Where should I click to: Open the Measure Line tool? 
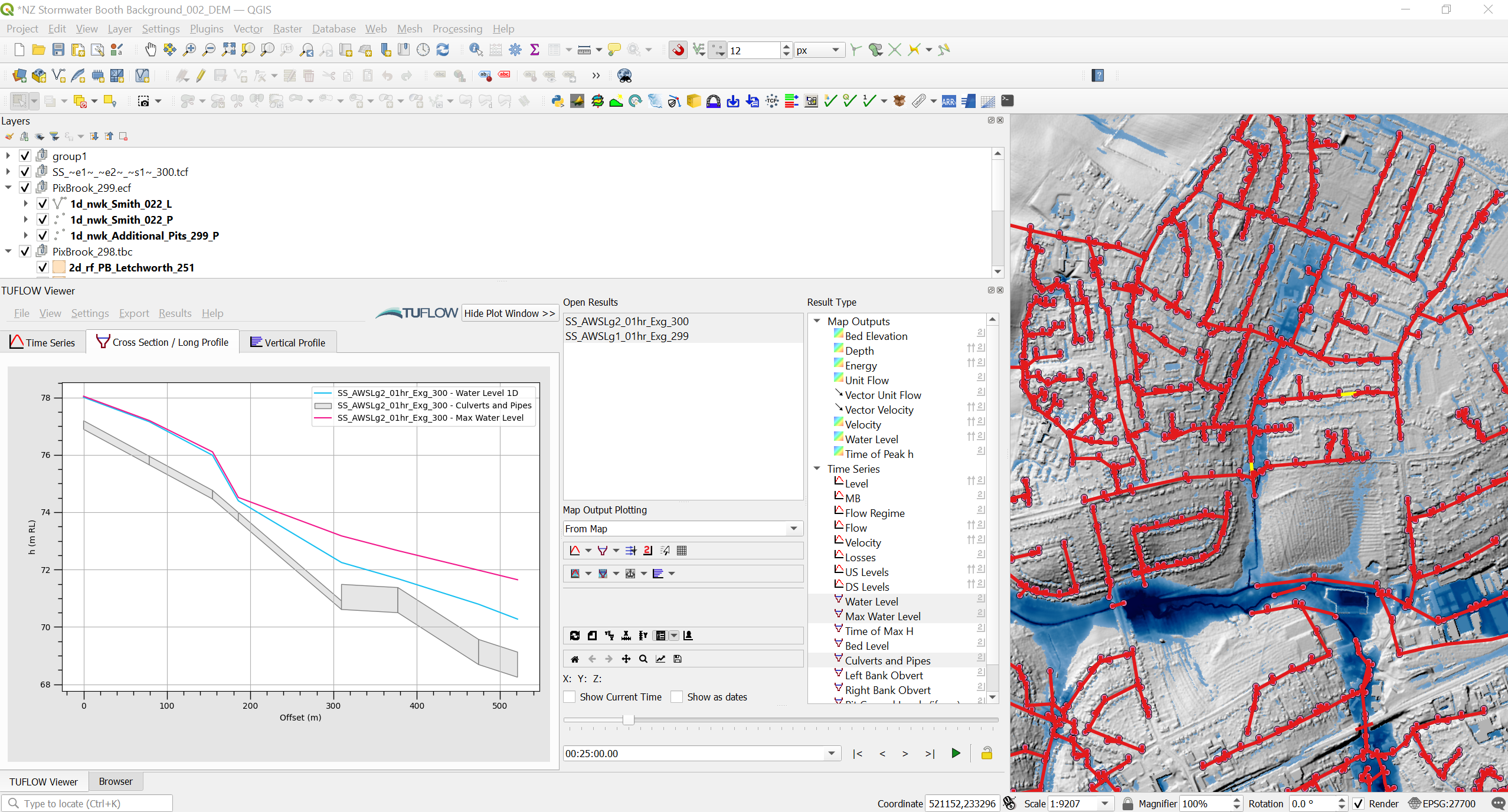[585, 50]
